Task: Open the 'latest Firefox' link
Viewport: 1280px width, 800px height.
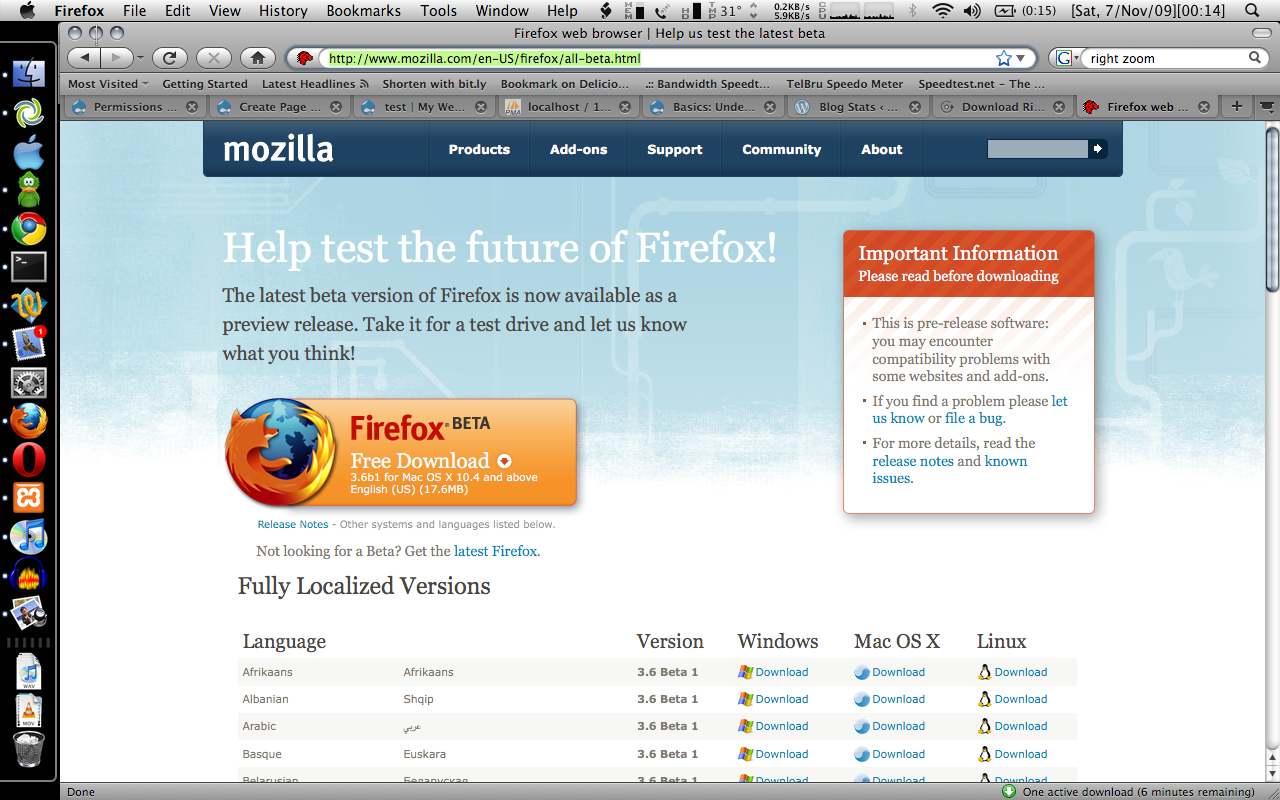Action: [x=495, y=551]
